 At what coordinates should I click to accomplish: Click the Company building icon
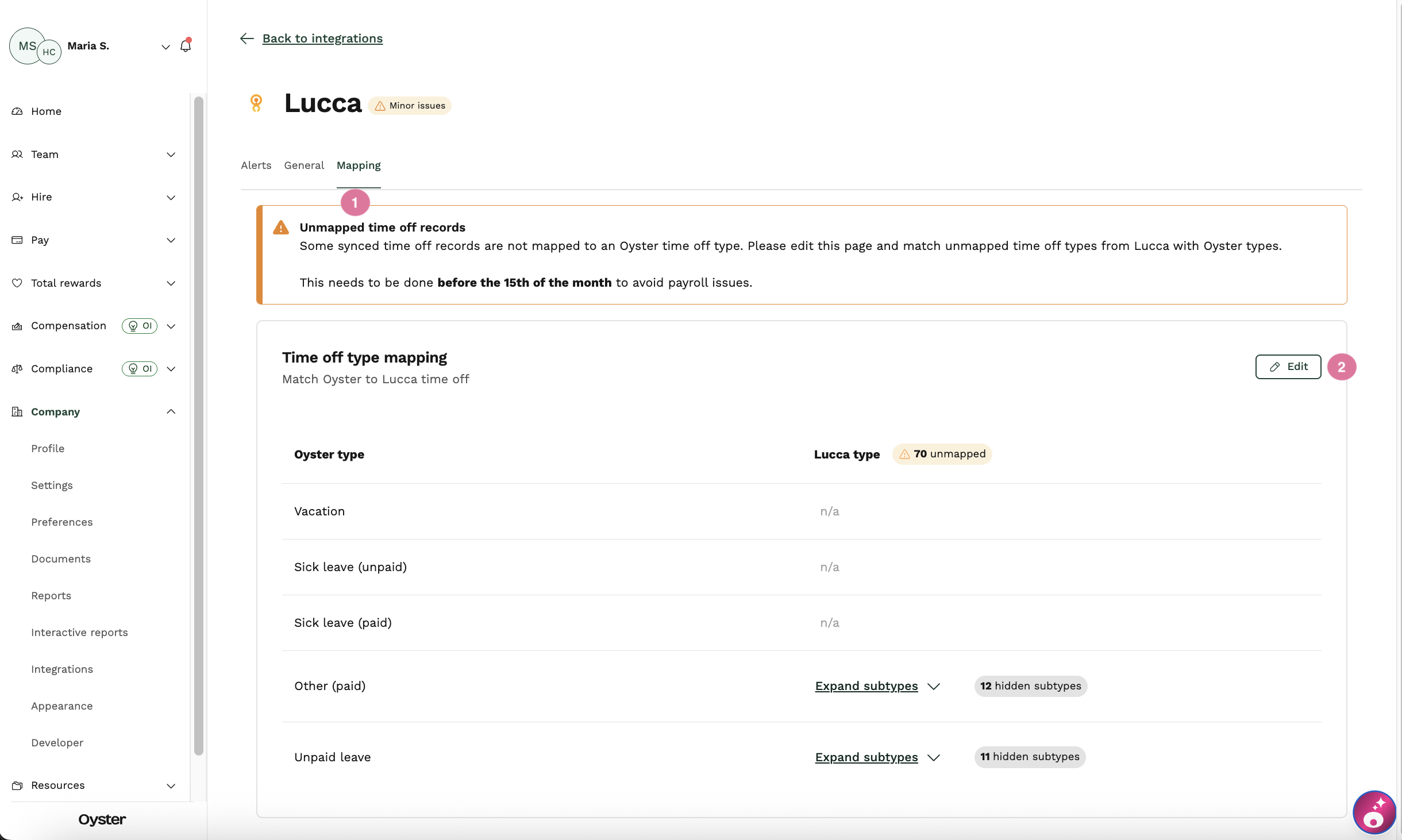(x=17, y=412)
